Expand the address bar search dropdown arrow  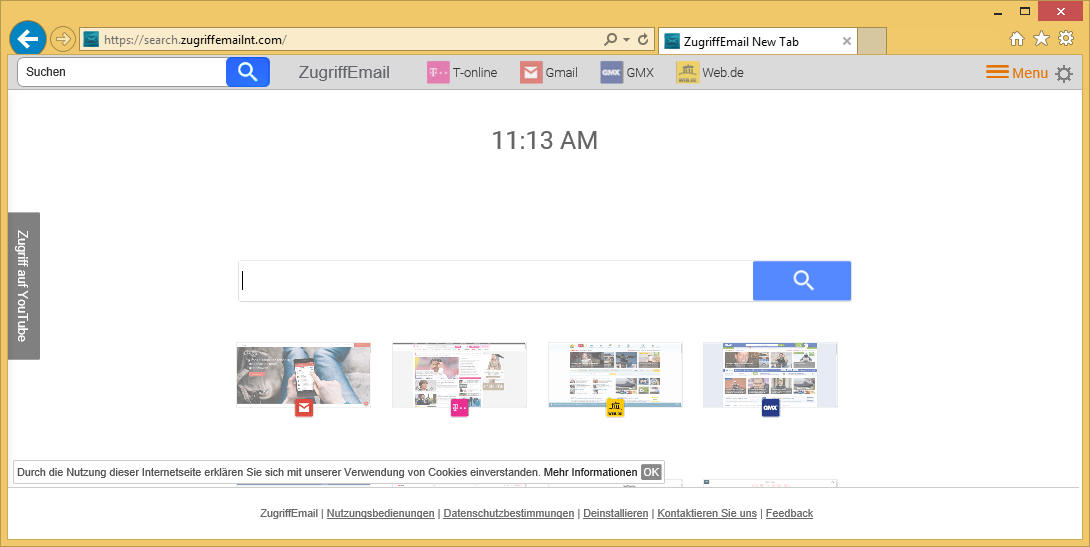pos(626,40)
